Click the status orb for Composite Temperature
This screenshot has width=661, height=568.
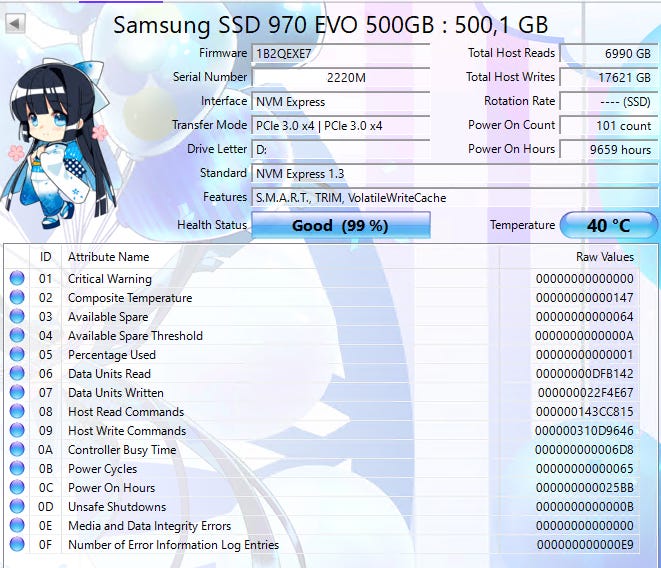17,297
